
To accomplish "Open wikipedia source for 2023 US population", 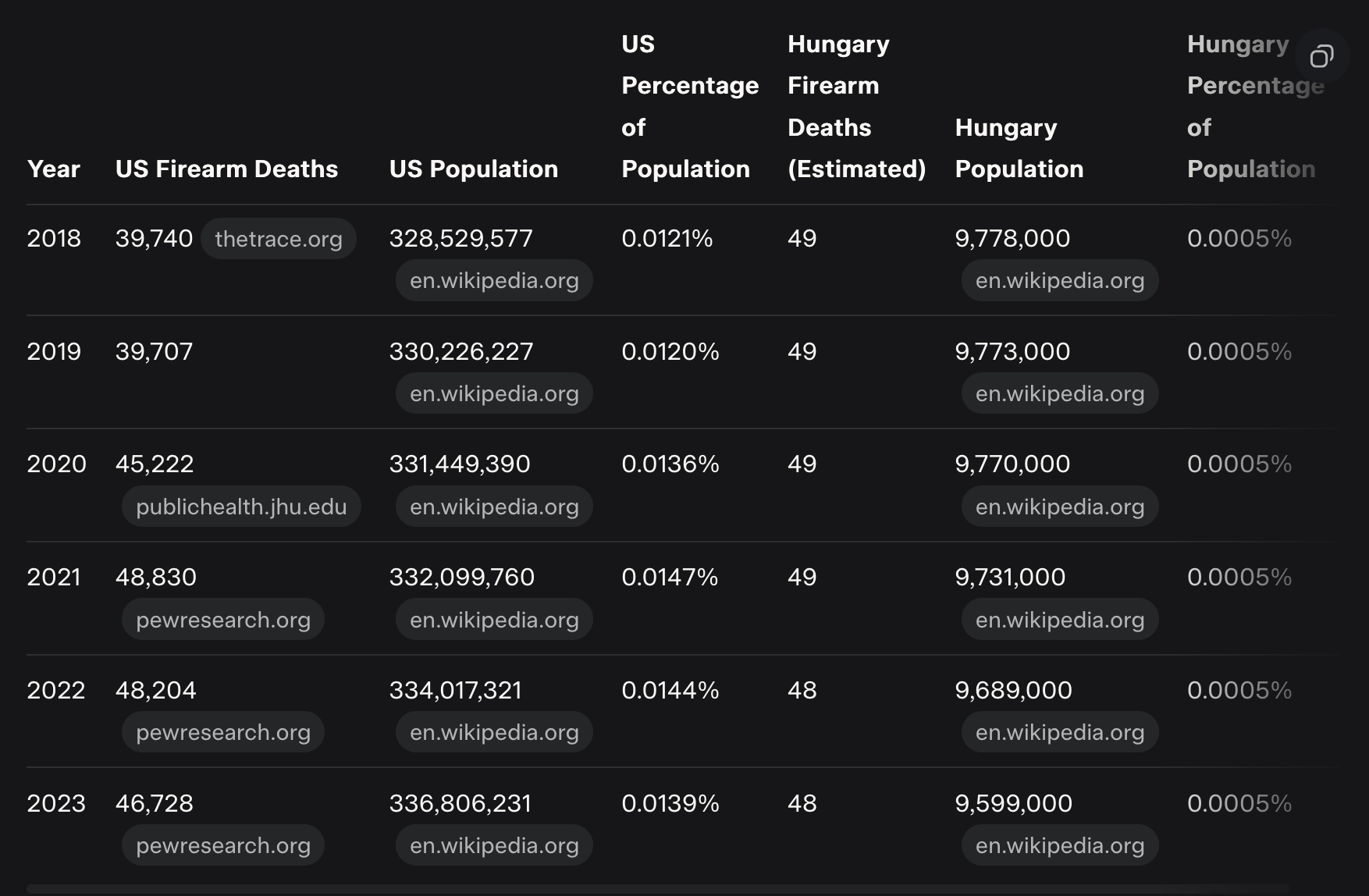I will [x=493, y=846].
